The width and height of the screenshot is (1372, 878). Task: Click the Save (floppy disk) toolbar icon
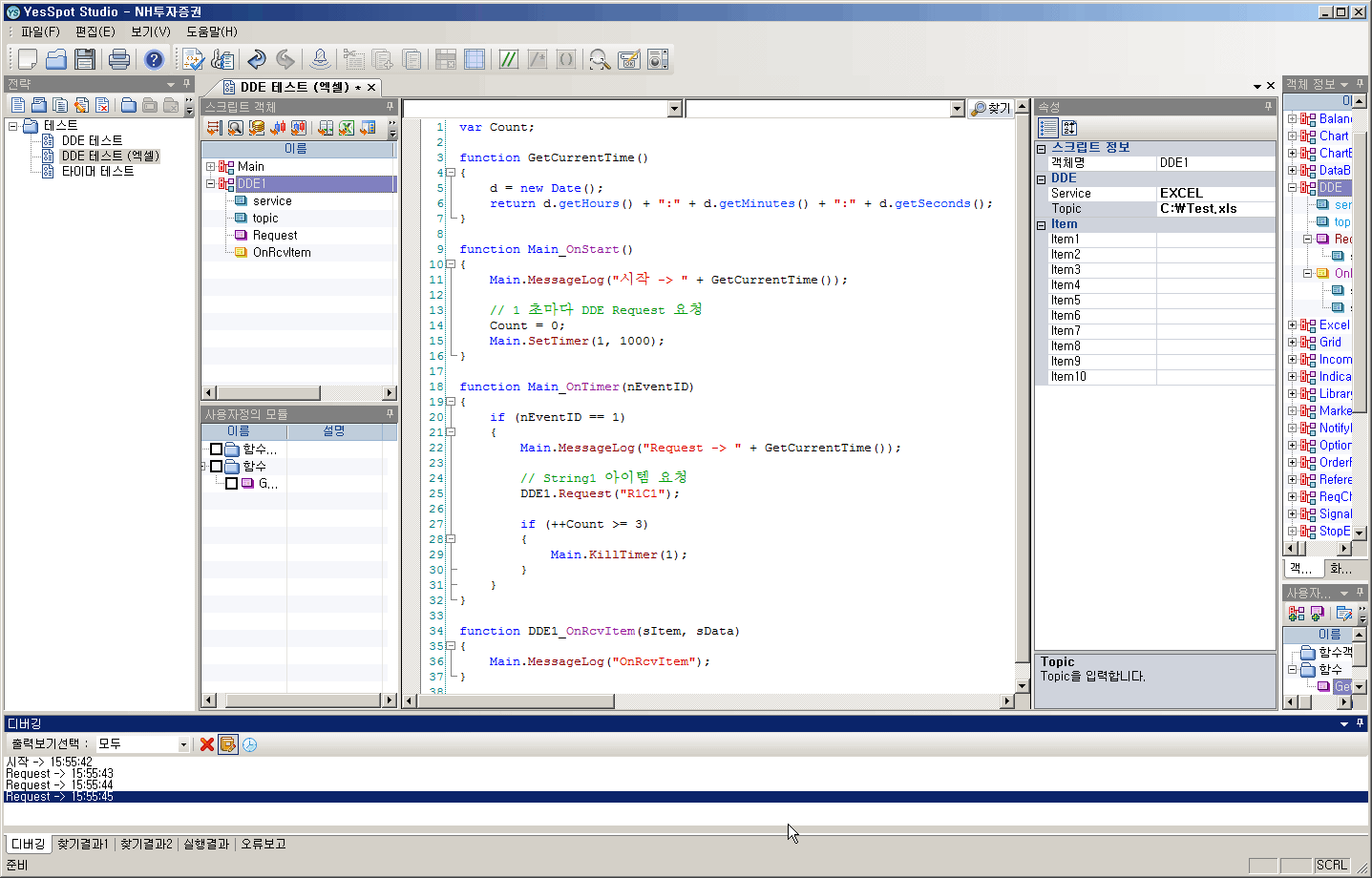pos(85,59)
